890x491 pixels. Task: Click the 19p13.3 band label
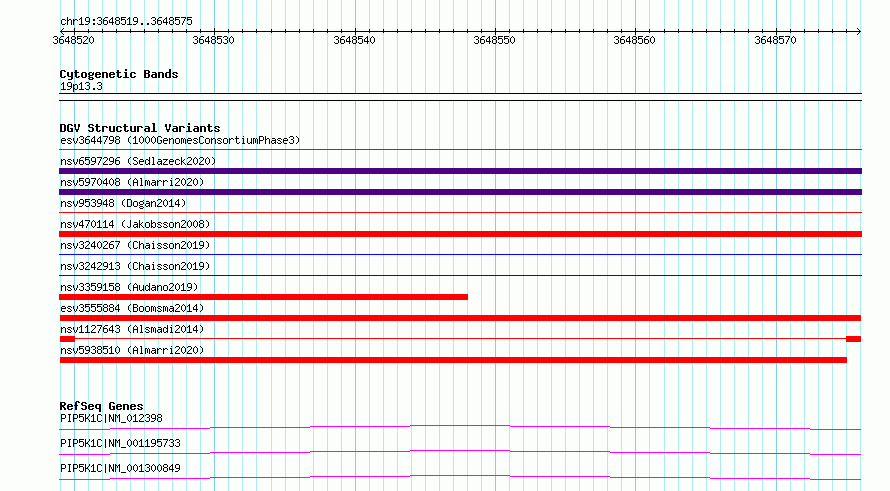tap(81, 86)
